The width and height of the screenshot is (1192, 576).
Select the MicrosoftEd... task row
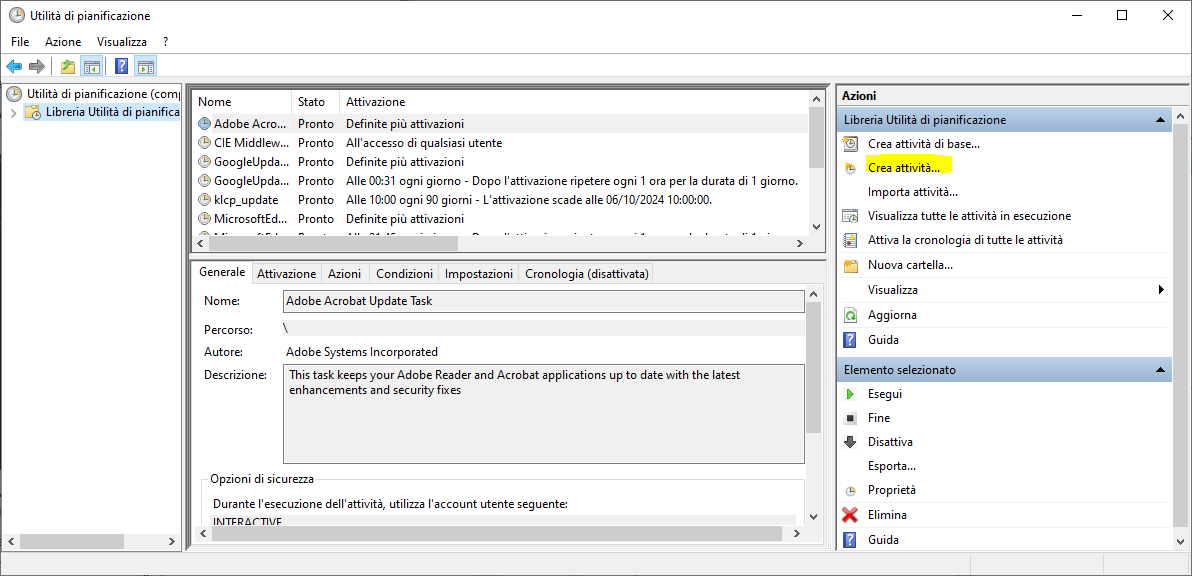tap(501, 219)
